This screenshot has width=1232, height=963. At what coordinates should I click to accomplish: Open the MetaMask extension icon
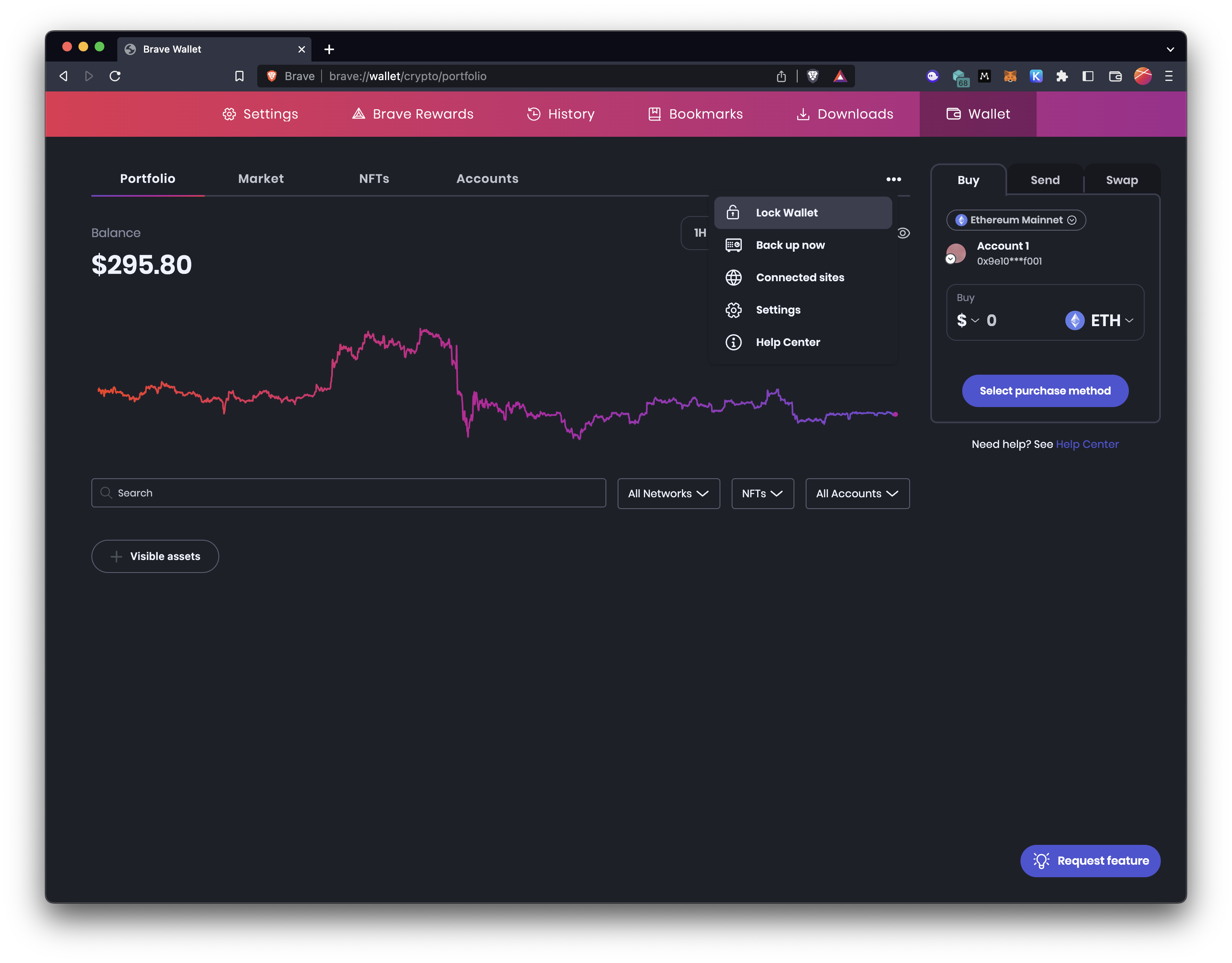tap(1010, 76)
